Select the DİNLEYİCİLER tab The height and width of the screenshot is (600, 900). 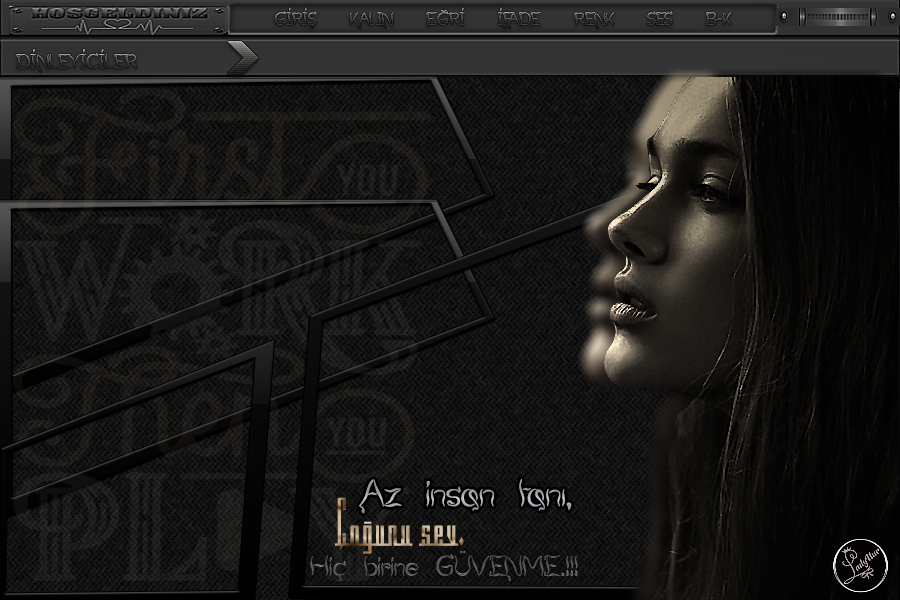(77, 60)
